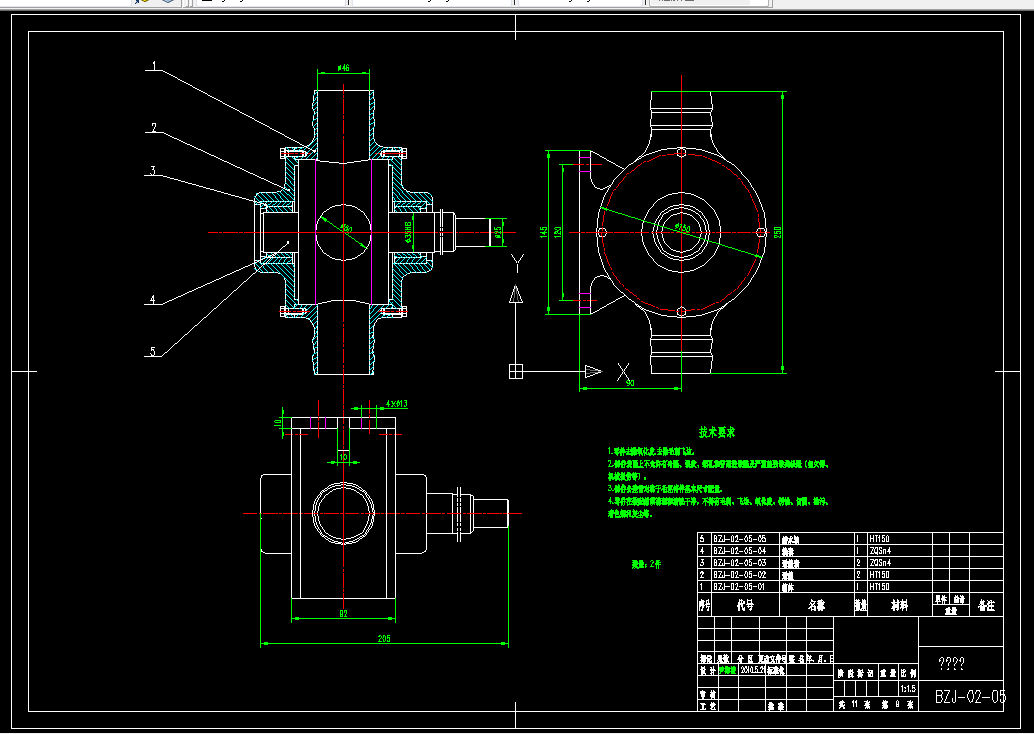Click the 205 overall length dimension

coord(384,638)
